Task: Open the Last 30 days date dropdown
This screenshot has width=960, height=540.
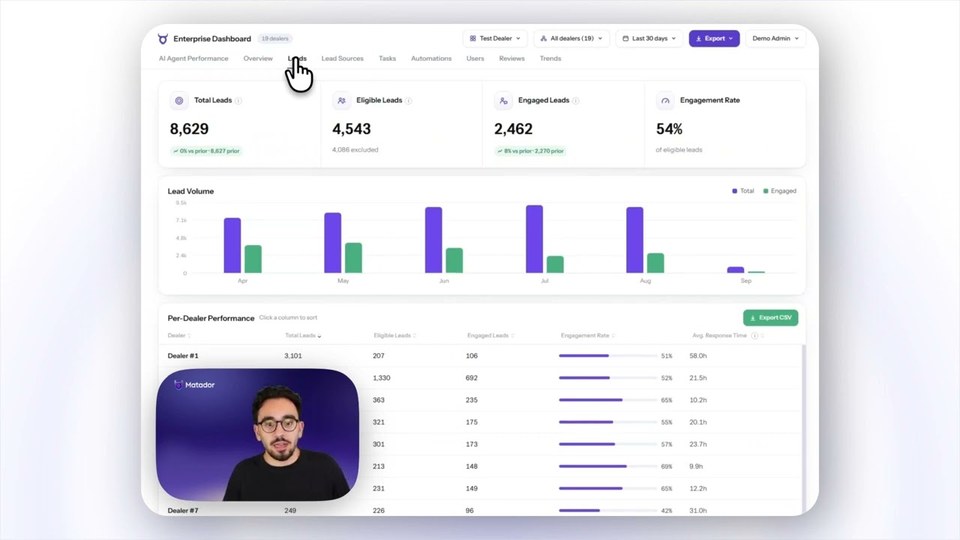Action: 649,39
